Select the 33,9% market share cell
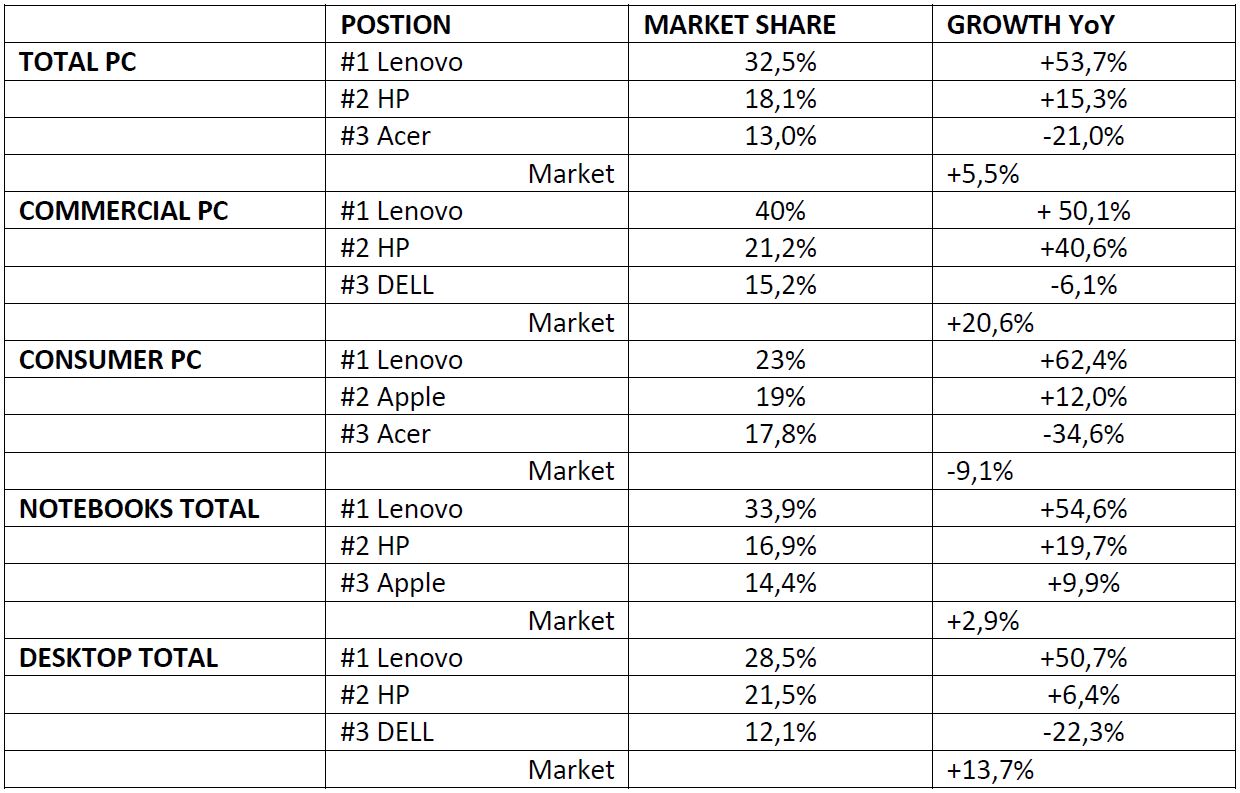 [780, 508]
